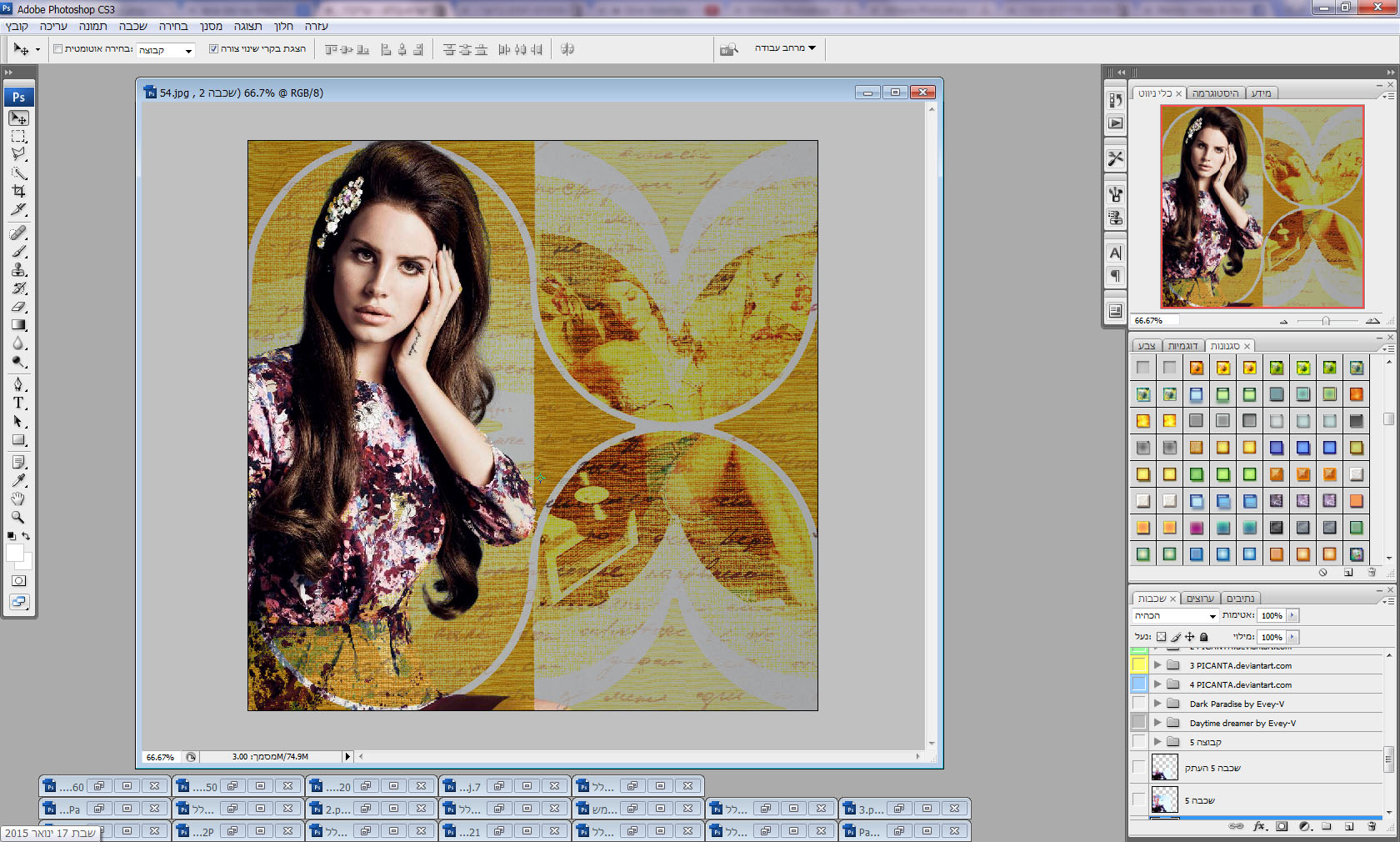Choose the Eraser tool
This screenshot has width=1400, height=842.
pos(18,307)
